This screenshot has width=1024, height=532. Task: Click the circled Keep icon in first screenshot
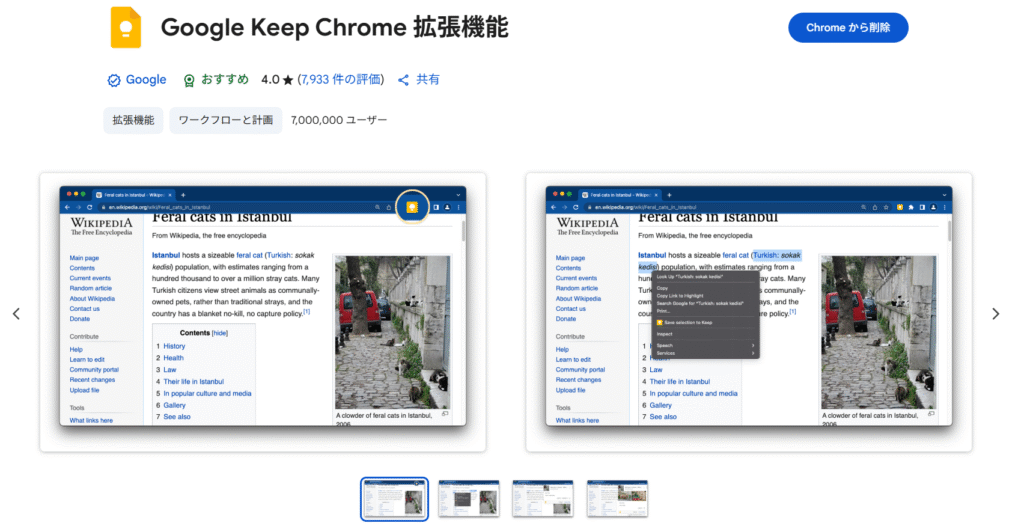click(411, 206)
